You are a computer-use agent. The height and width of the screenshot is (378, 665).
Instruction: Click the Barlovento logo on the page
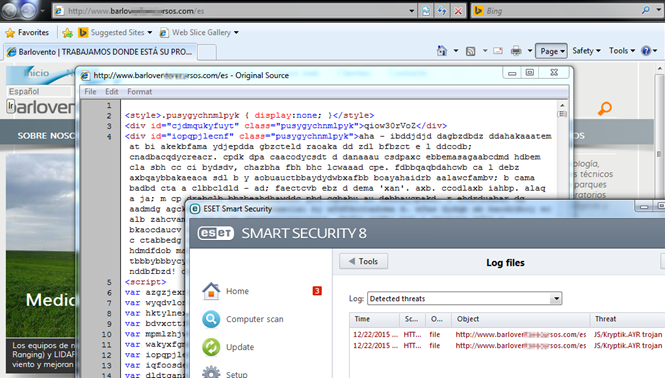41,107
